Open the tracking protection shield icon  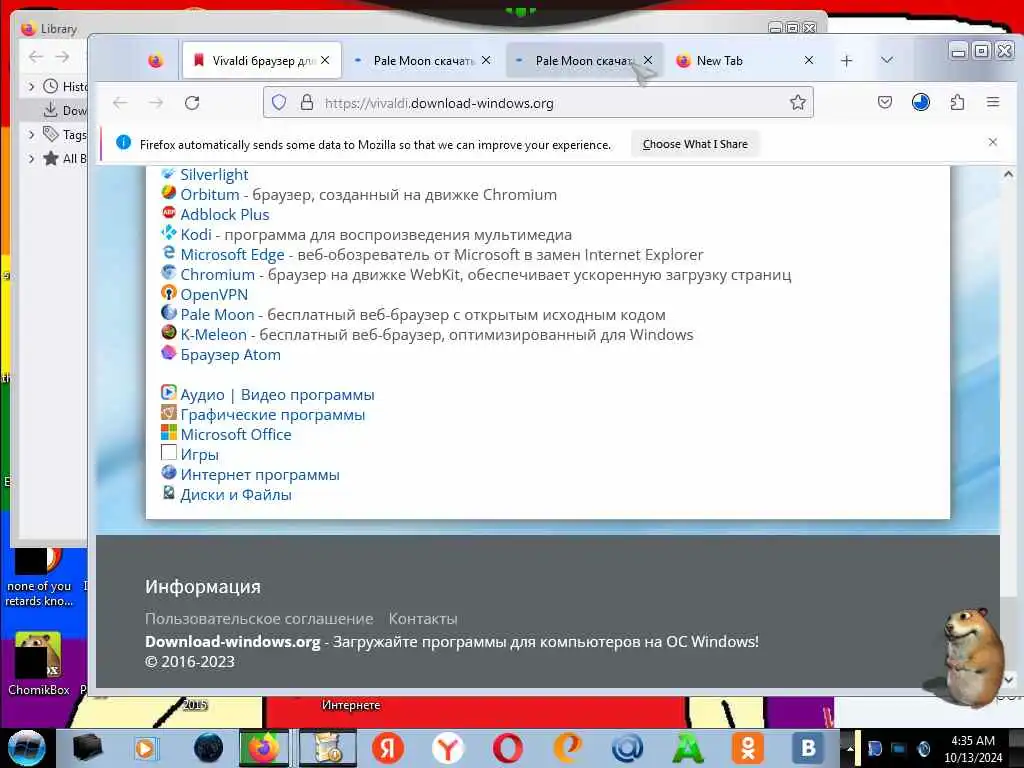coord(279,103)
